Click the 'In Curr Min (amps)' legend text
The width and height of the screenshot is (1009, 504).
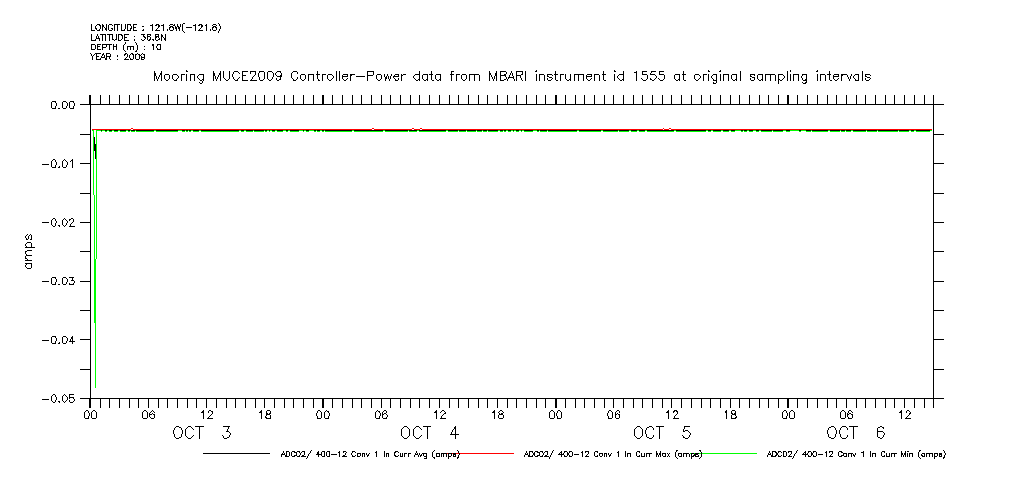click(855, 454)
